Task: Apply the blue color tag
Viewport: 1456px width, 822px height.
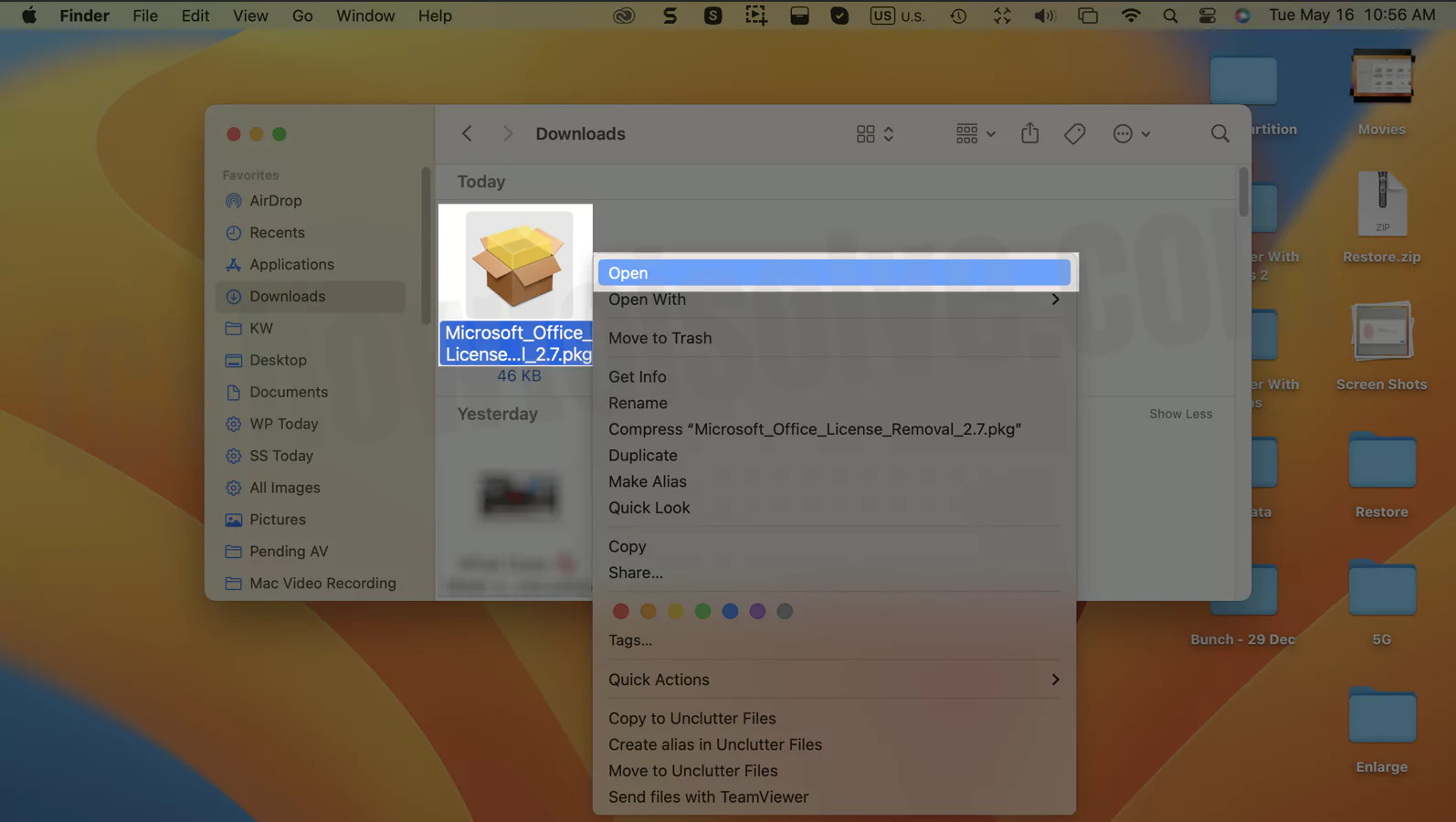Action: [730, 611]
